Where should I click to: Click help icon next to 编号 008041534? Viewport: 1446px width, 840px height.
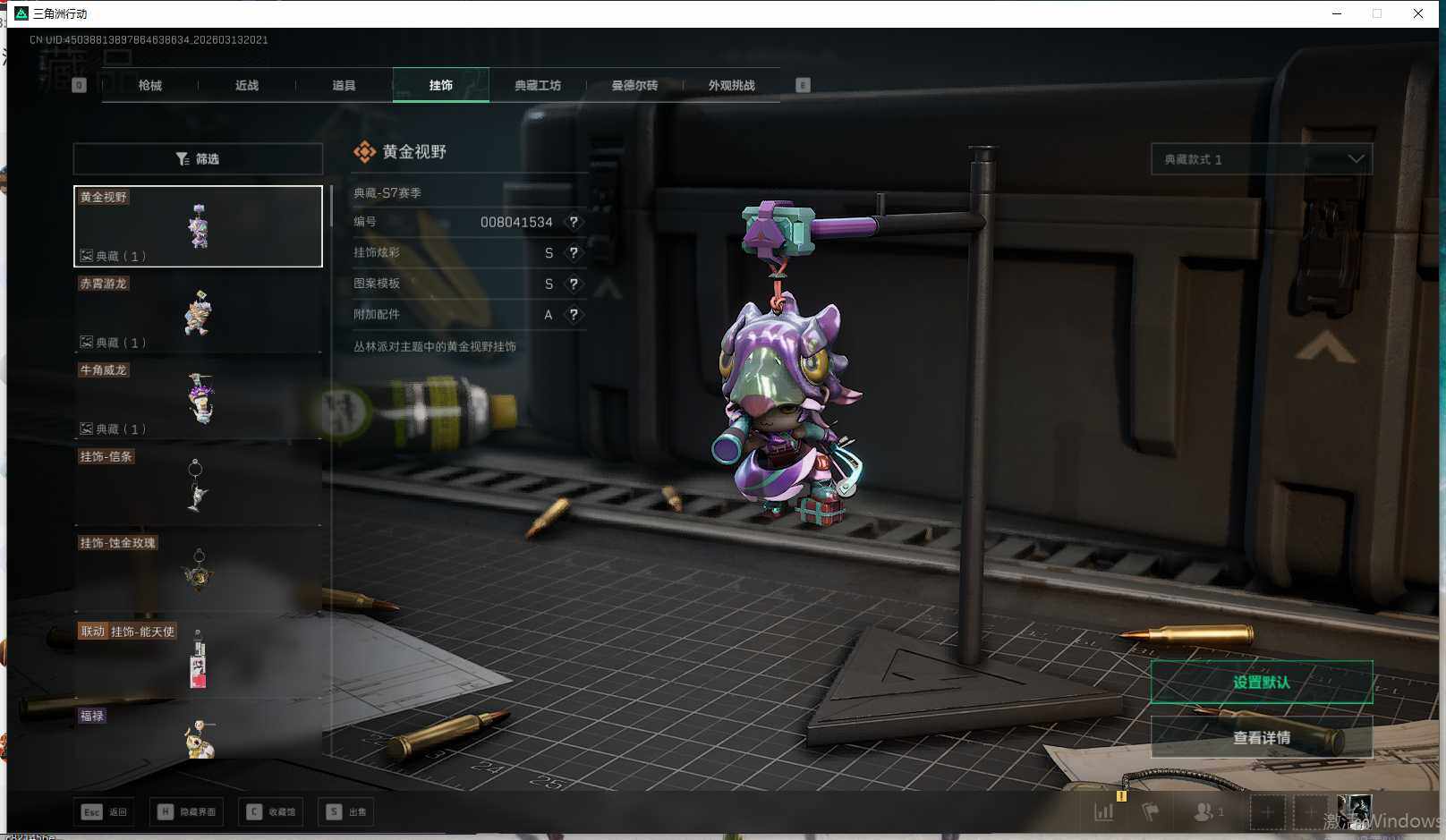[574, 222]
